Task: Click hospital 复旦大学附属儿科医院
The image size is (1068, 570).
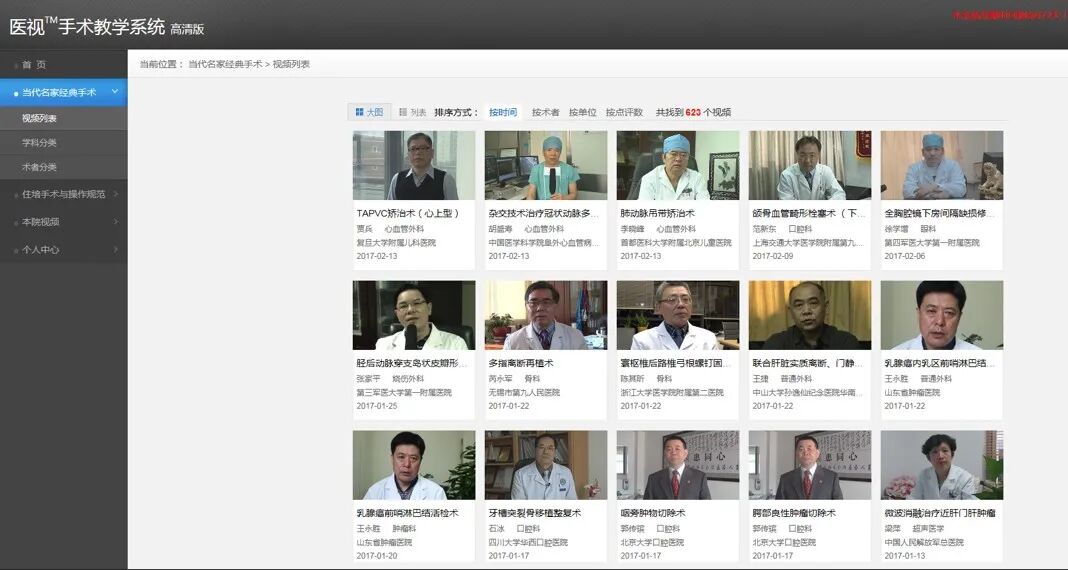Action: click(396, 242)
